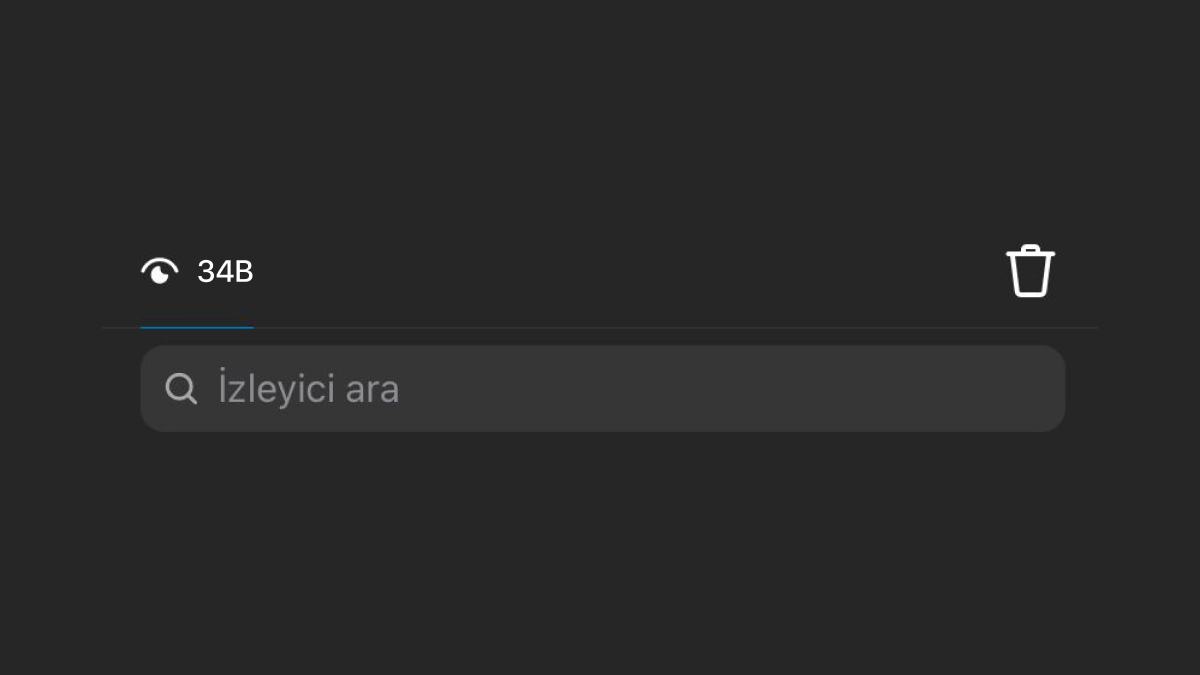Focus the viewer search box
This screenshot has height=675, width=1200.
602,388
